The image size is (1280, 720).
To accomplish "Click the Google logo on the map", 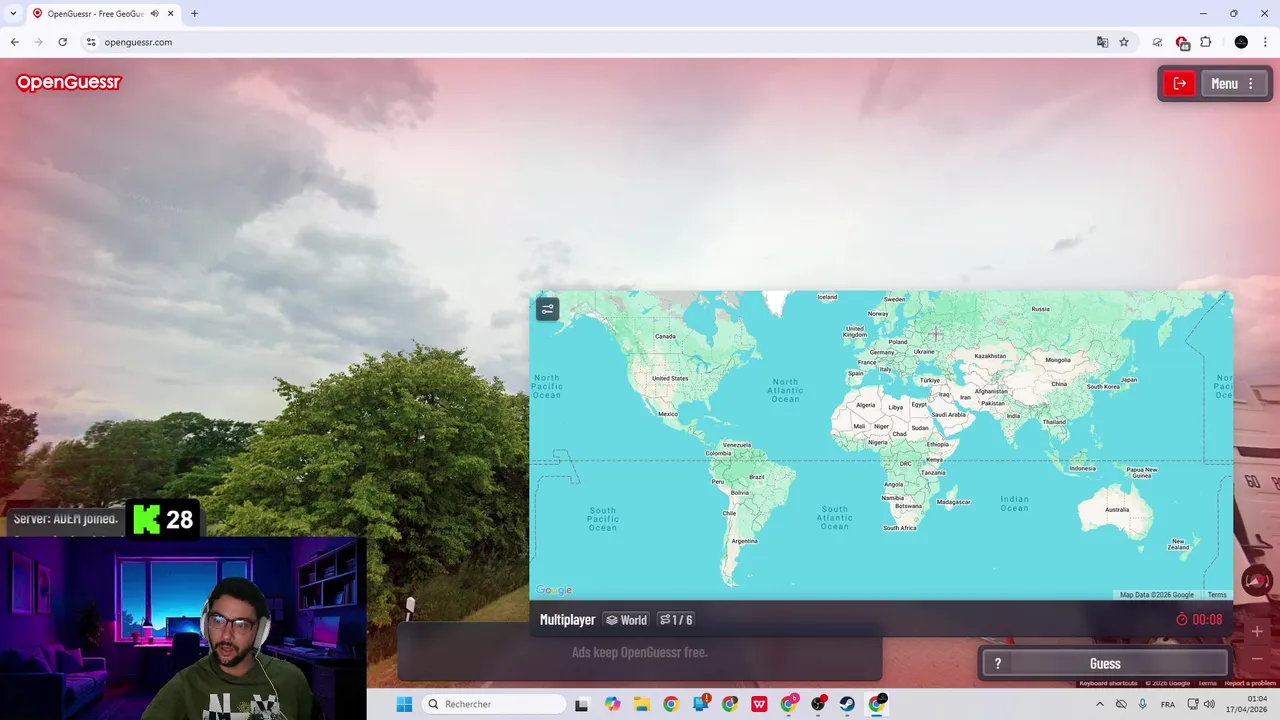I will (554, 590).
